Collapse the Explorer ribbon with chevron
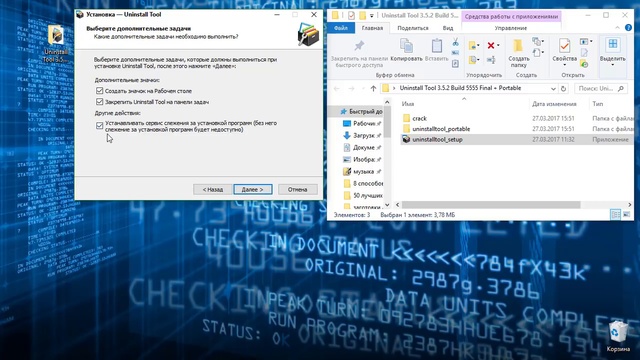 617,28
